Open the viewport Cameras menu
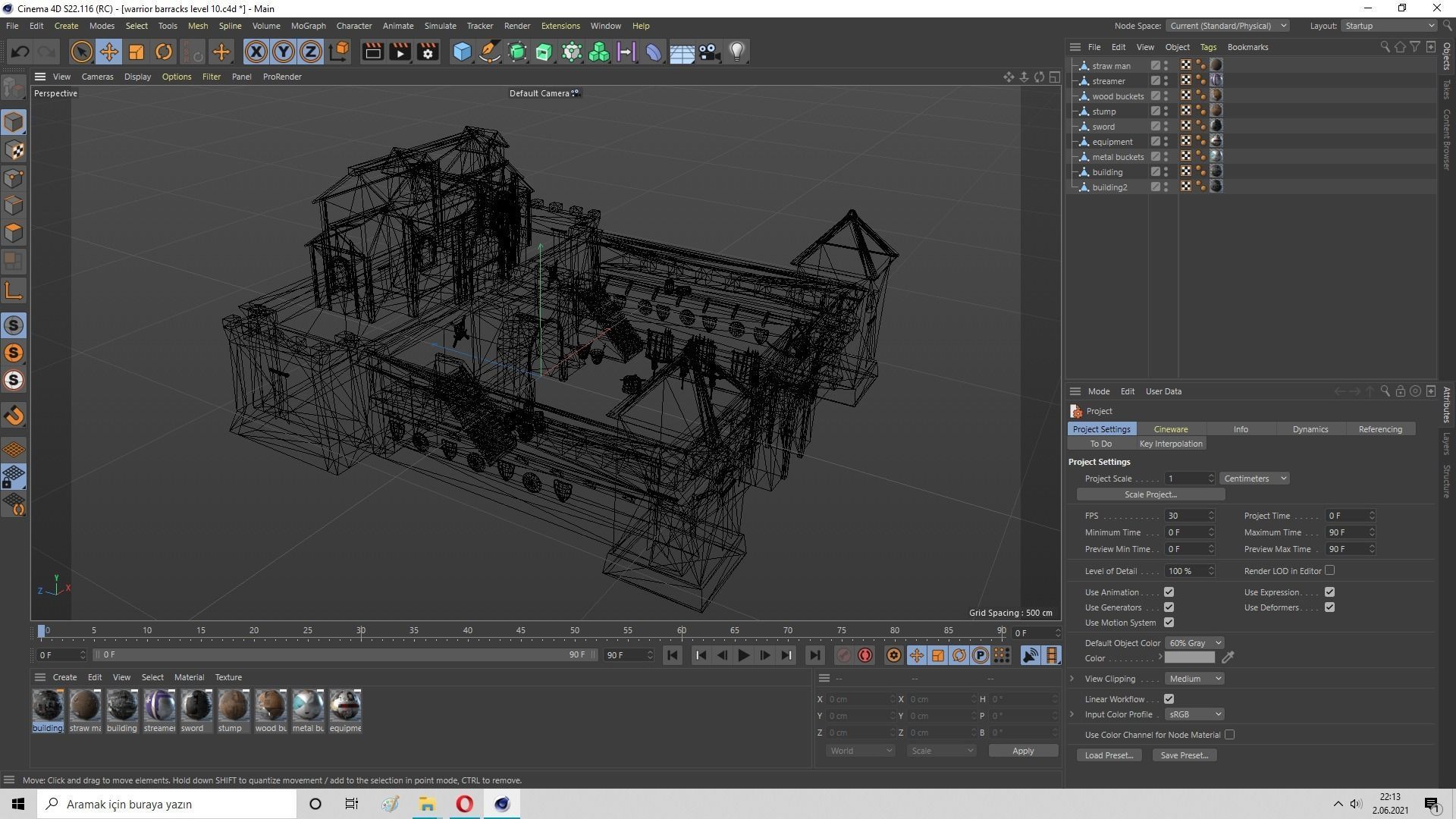The image size is (1456, 819). 97,77
